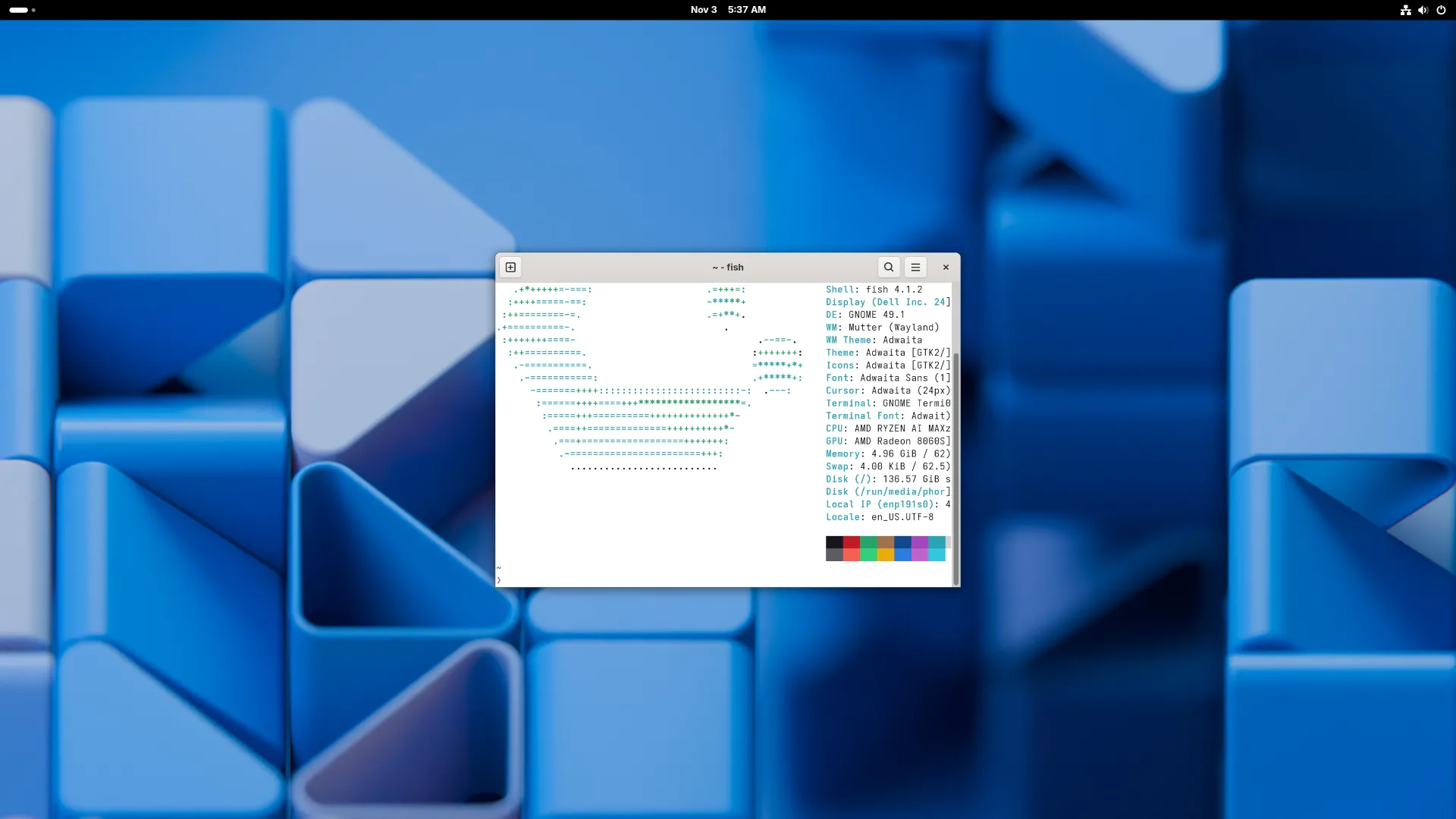Viewport: 1456px width, 819px height.
Task: Click the power icon in the system tray
Action: (1442, 10)
